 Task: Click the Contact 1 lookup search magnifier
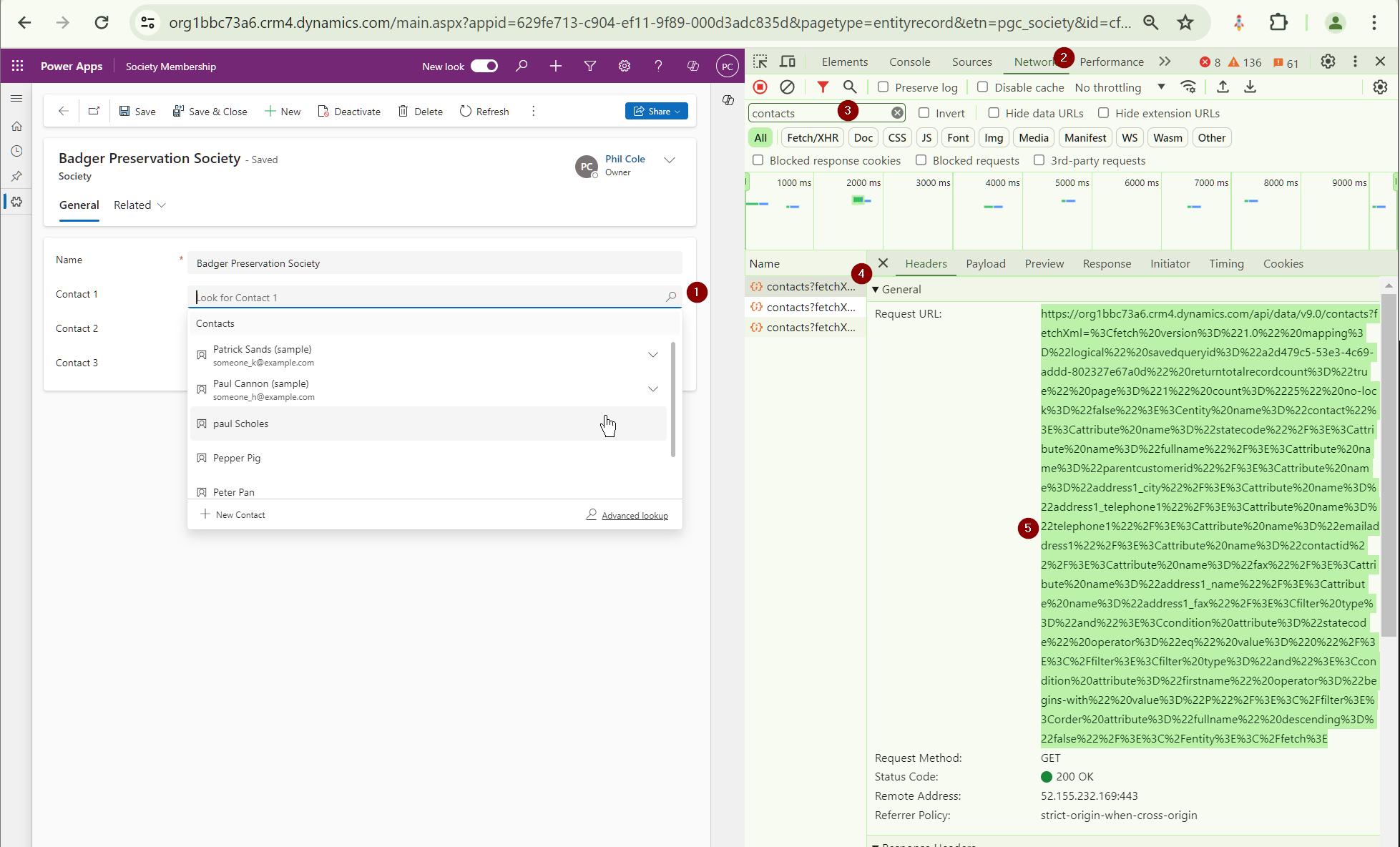point(671,297)
